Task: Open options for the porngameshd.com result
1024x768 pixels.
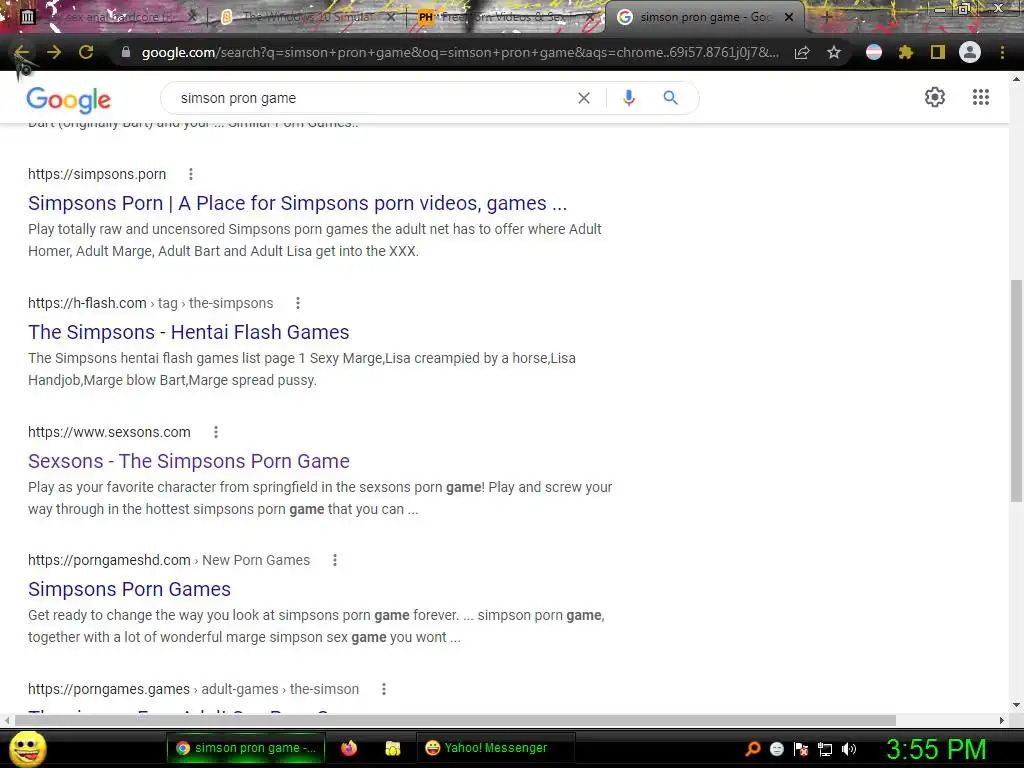Action: point(335,560)
